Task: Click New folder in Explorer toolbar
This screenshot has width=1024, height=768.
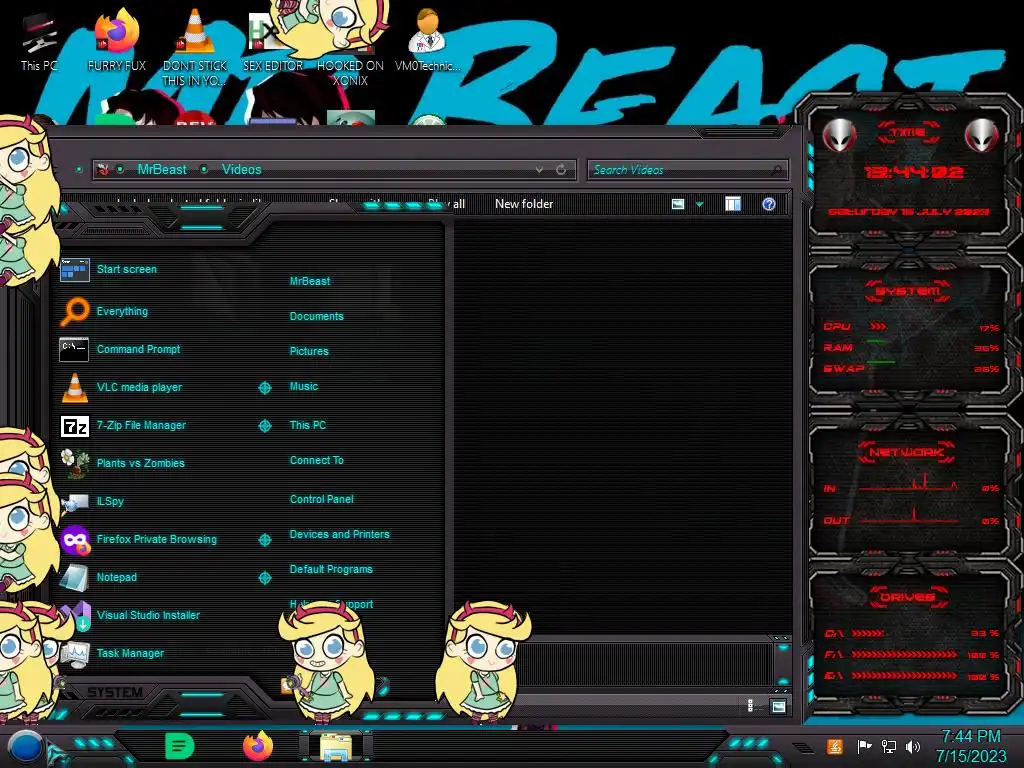Action: point(524,204)
